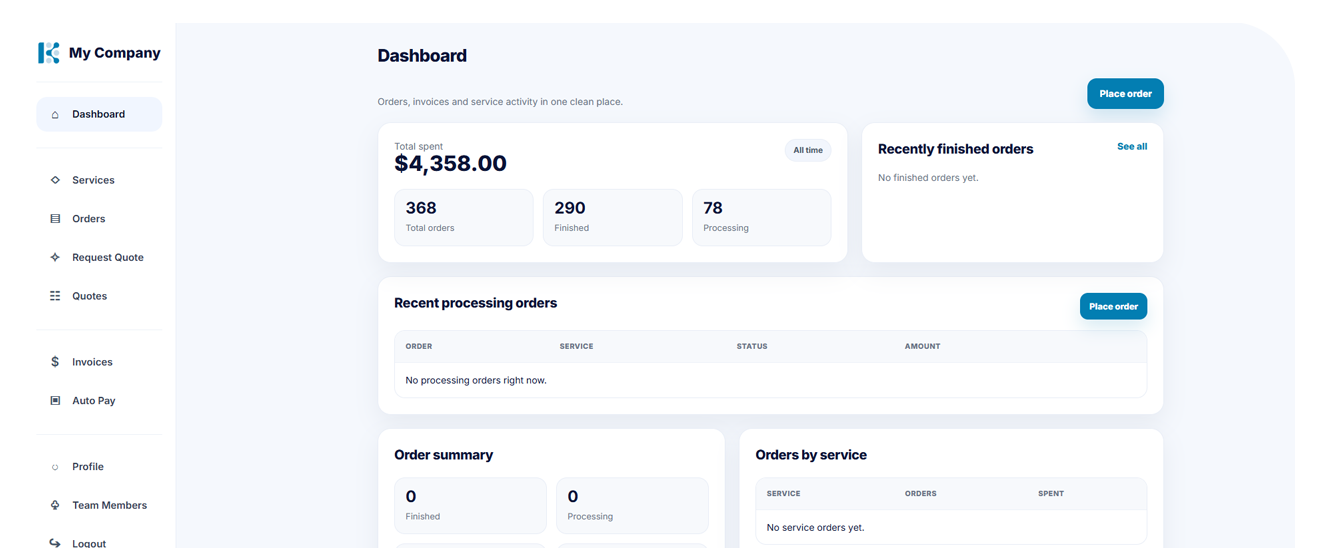This screenshot has height=548, width=1320.
Task: Click the Team Members icon
Action: click(x=55, y=506)
